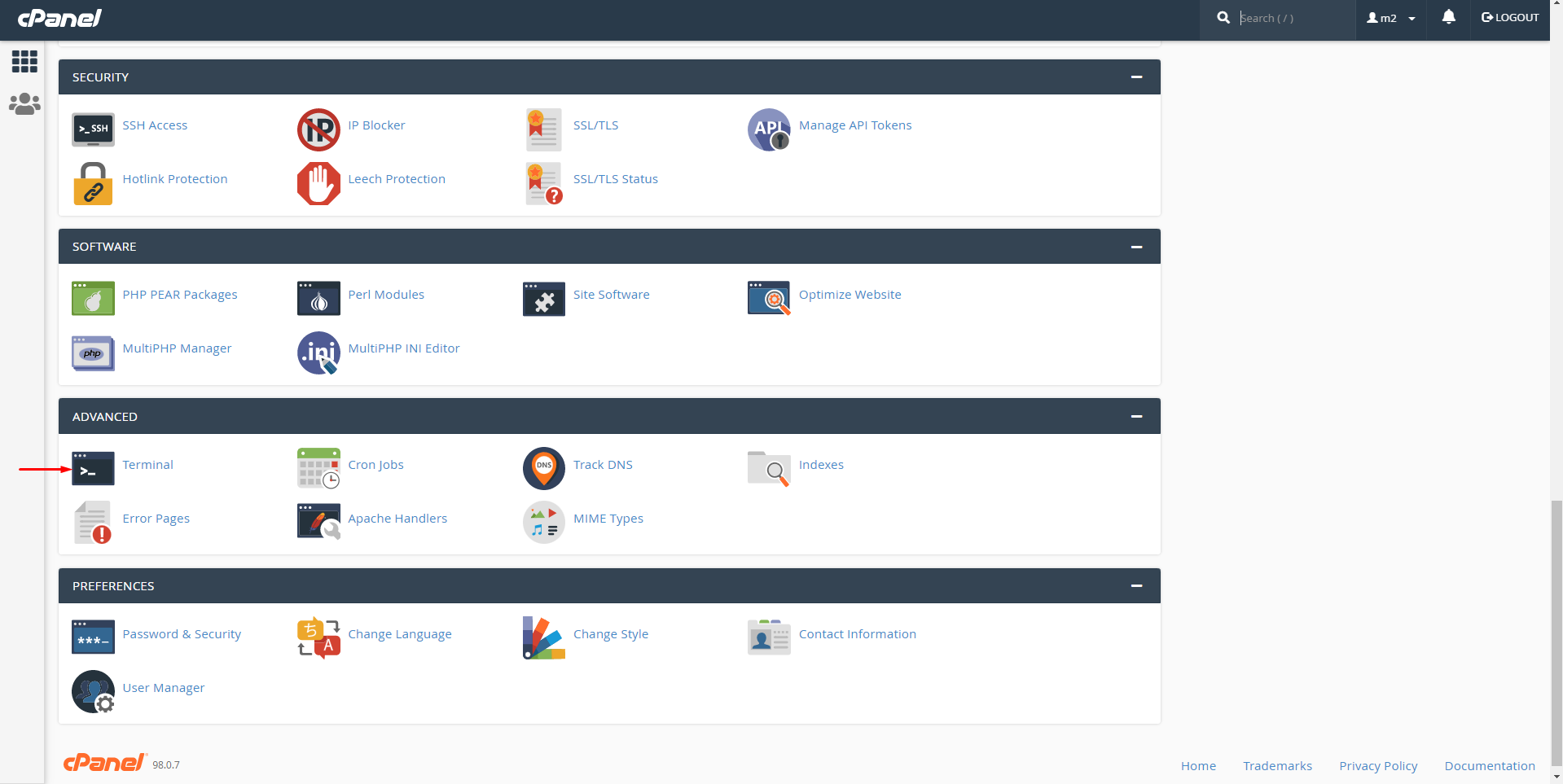Open the Change Style swatch icon
This screenshot has width=1563, height=784.
[543, 637]
